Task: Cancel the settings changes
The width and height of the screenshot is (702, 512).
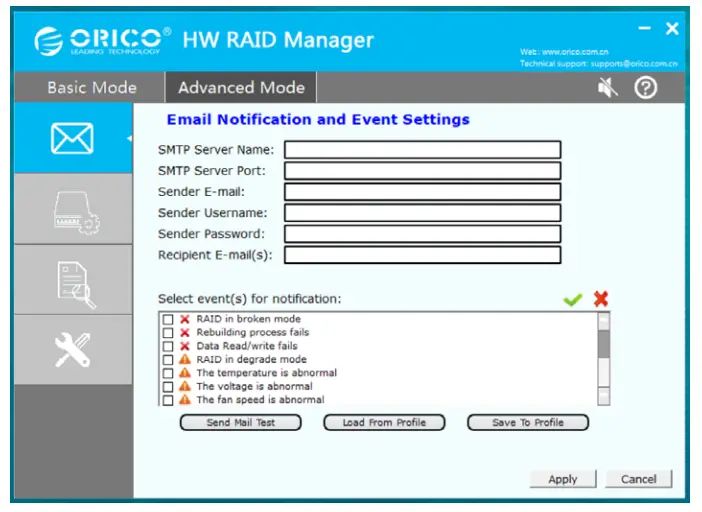Action: click(x=638, y=479)
